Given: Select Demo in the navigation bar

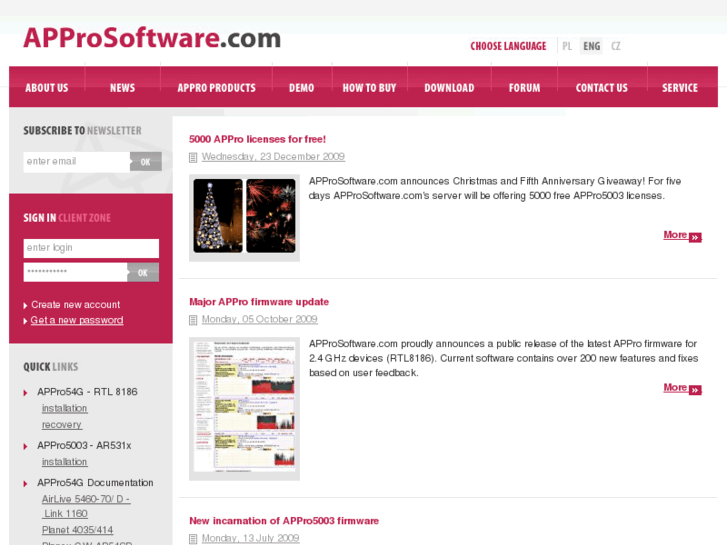Looking at the screenshot, I should pos(301,88).
